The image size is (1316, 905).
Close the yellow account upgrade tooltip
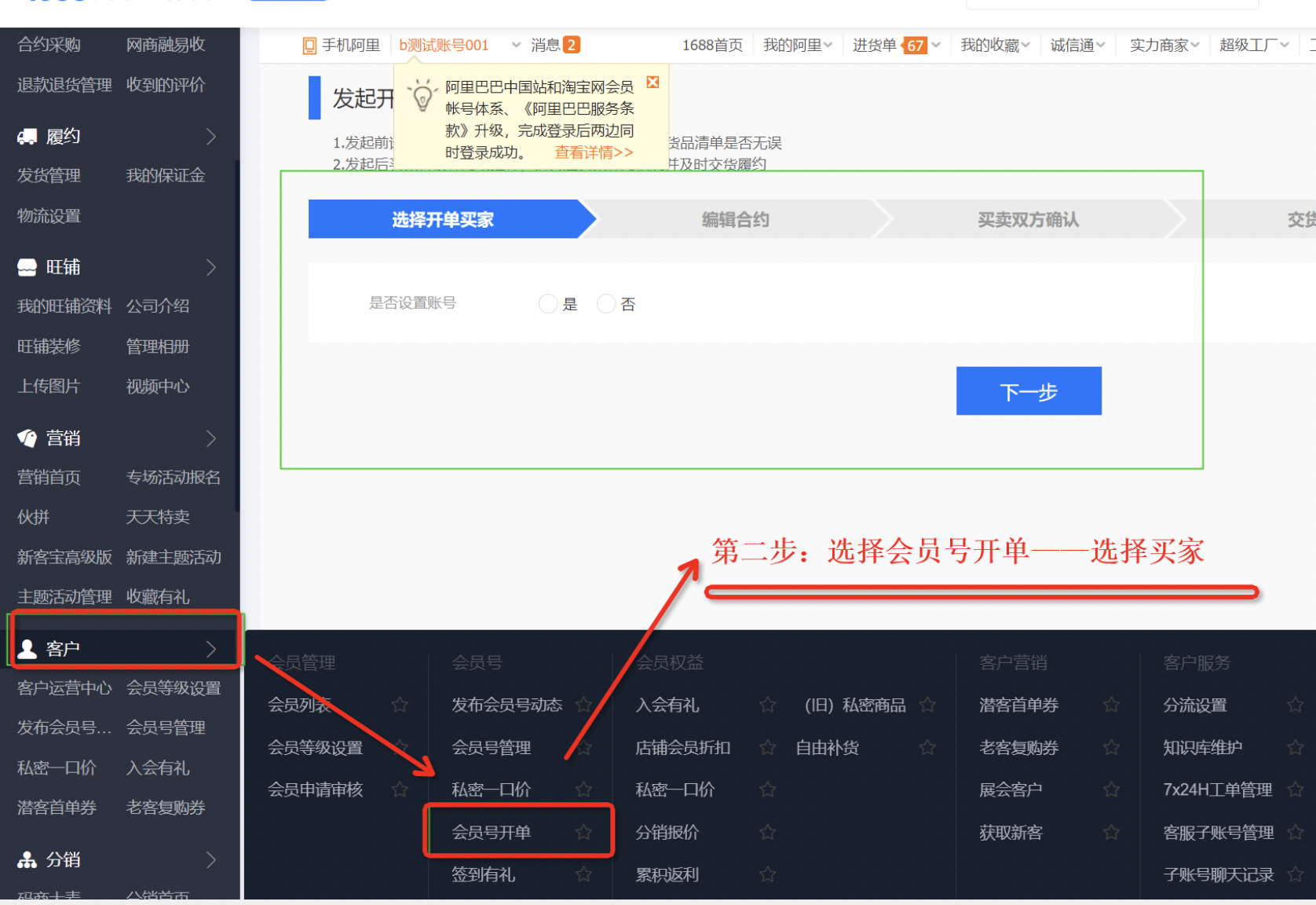click(x=653, y=82)
